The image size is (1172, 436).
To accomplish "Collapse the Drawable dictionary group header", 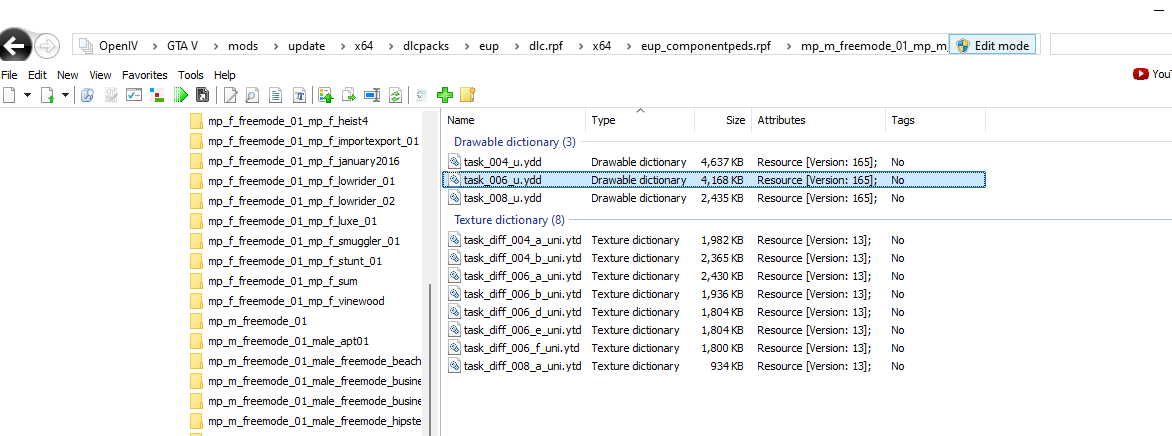I will pyautogui.click(x=514, y=142).
